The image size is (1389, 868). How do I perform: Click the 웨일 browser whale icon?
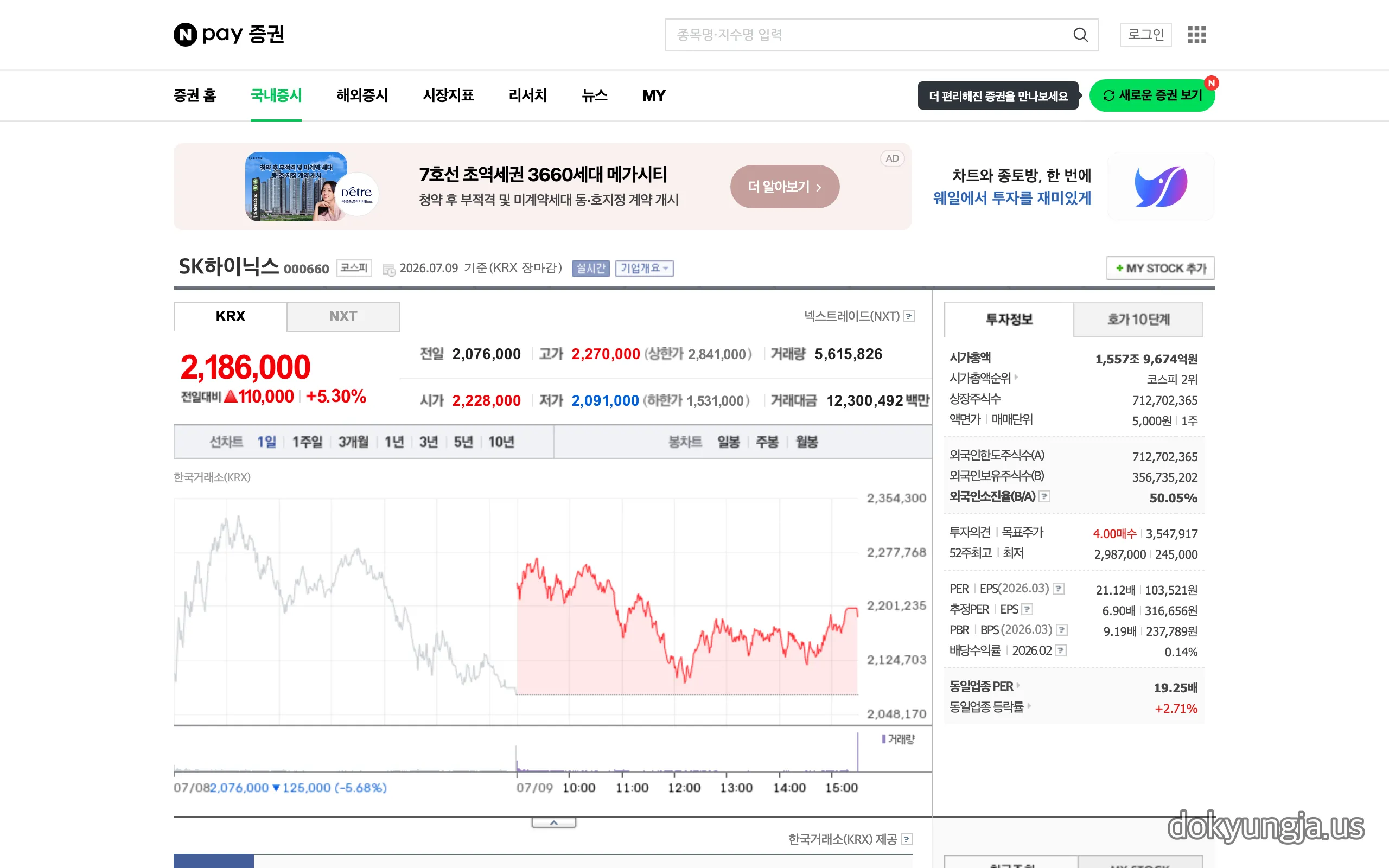coord(1161,187)
